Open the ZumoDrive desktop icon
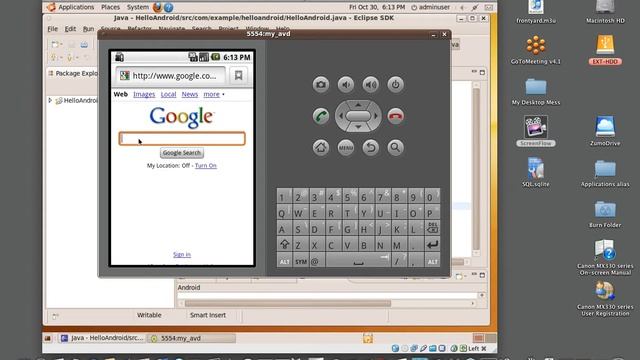640x360 pixels. [x=605, y=131]
